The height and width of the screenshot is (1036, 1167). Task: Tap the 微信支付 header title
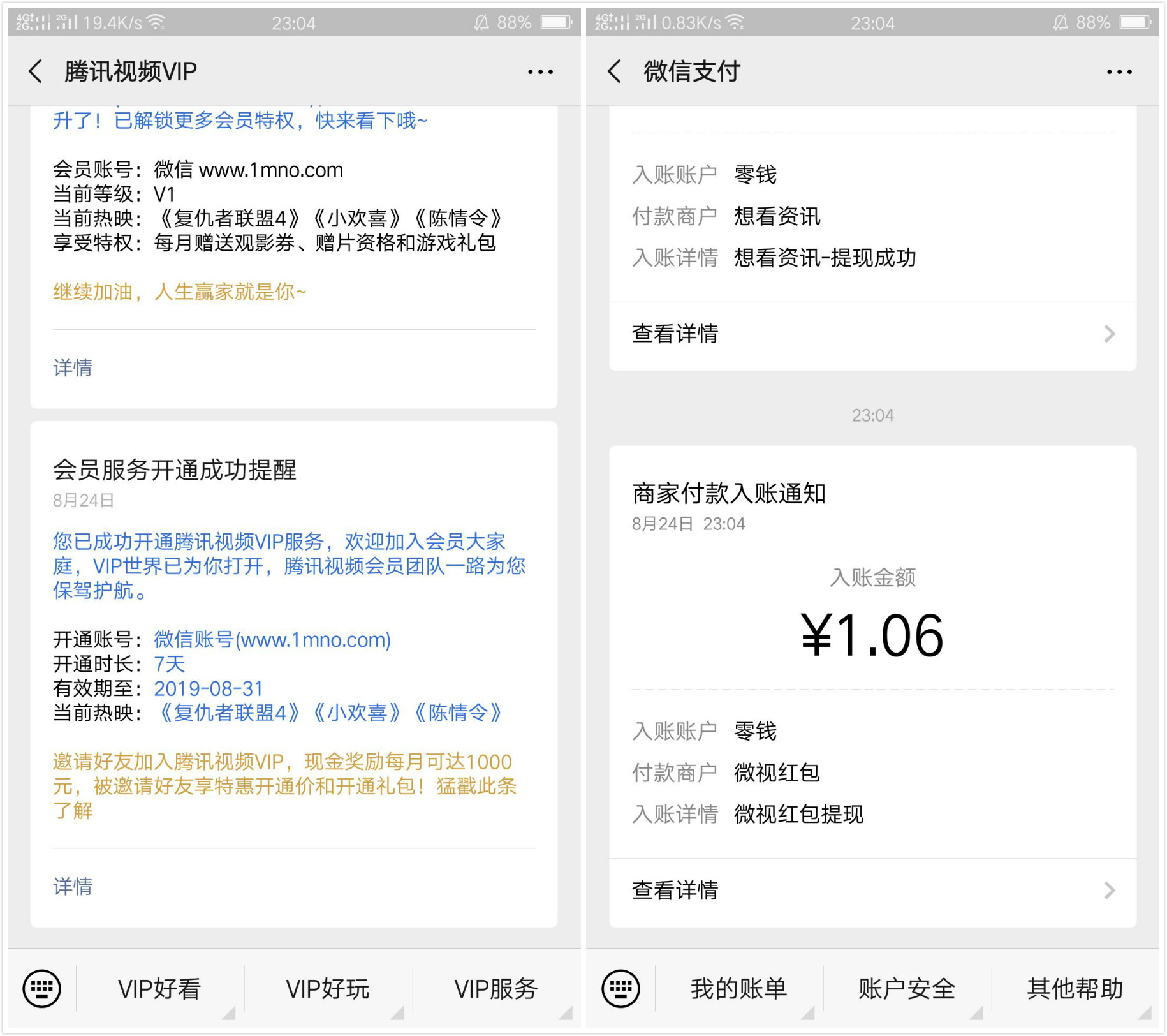tap(691, 71)
